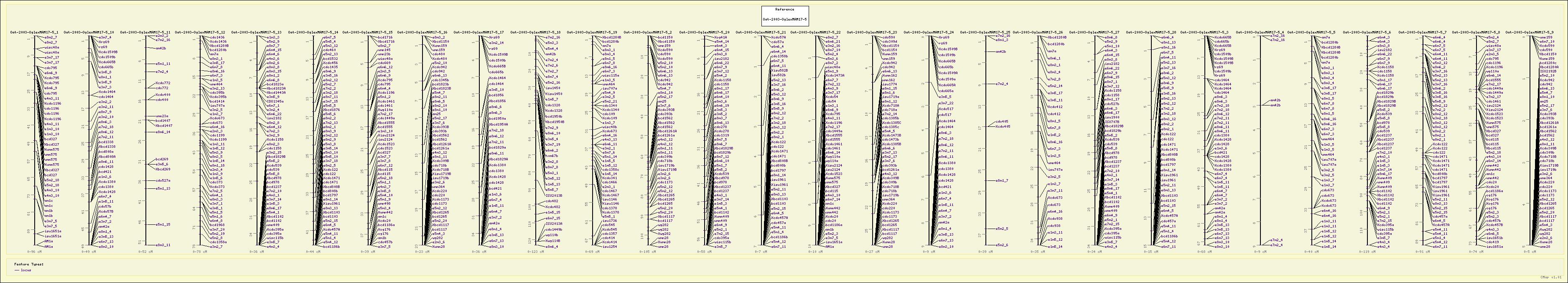
Task: Click locus e1m3_3 on map 5_13
Action: (x=273, y=36)
